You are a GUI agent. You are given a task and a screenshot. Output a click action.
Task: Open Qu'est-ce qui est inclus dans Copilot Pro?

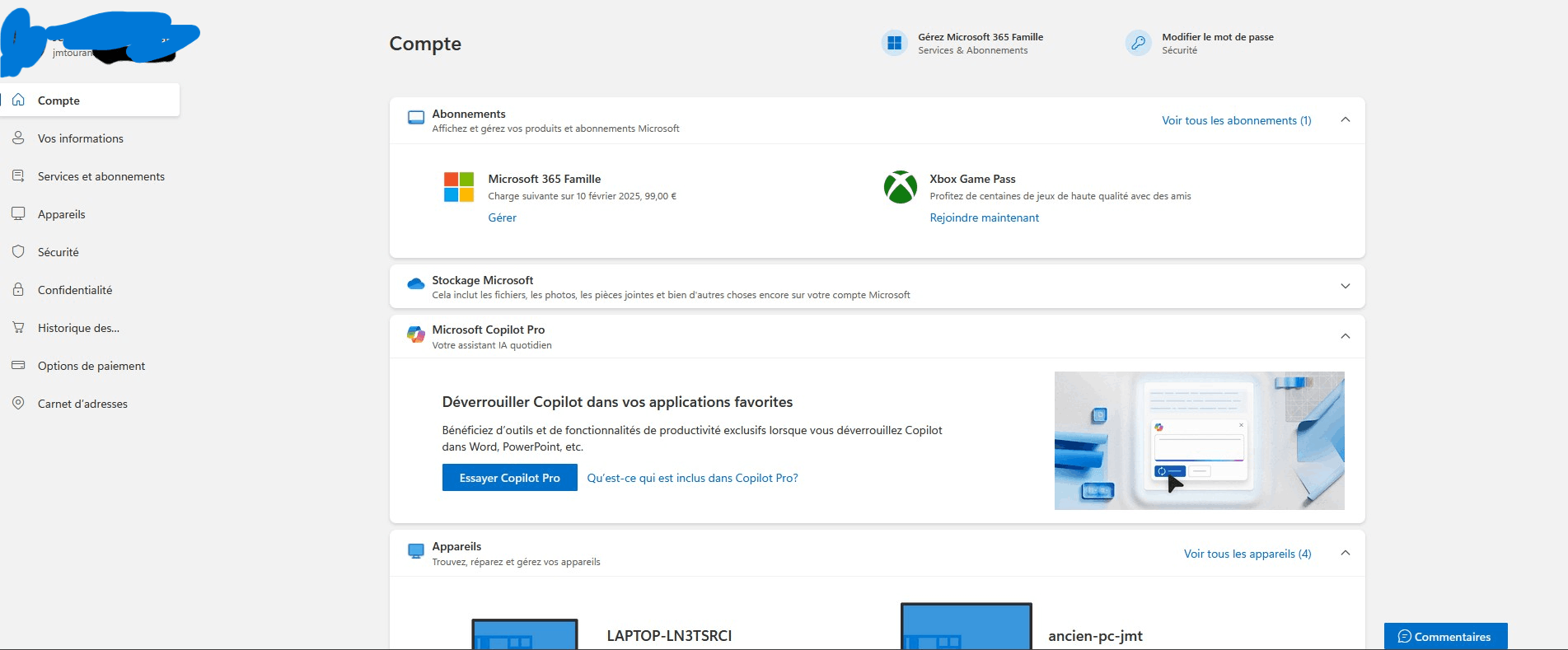(693, 478)
